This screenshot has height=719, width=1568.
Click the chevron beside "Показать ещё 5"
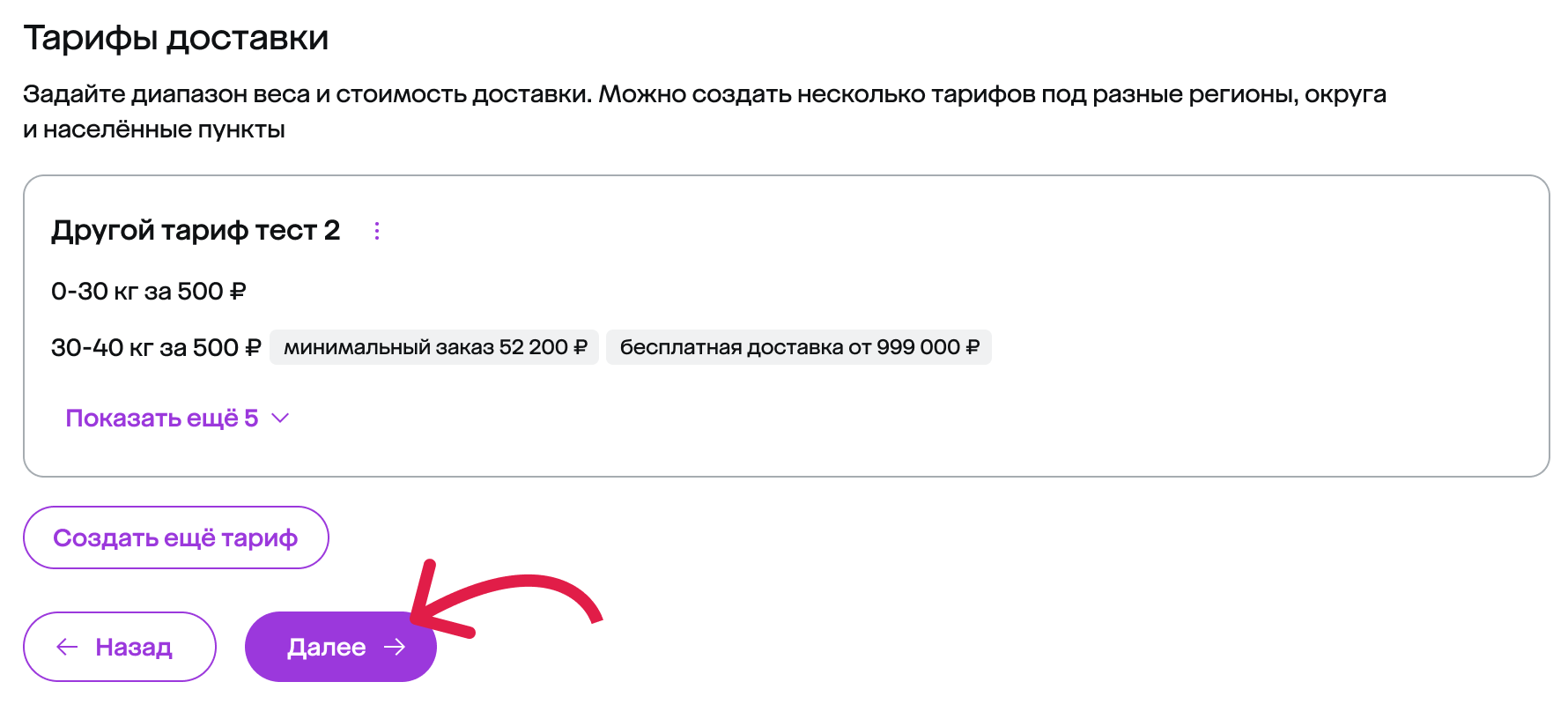(x=280, y=418)
